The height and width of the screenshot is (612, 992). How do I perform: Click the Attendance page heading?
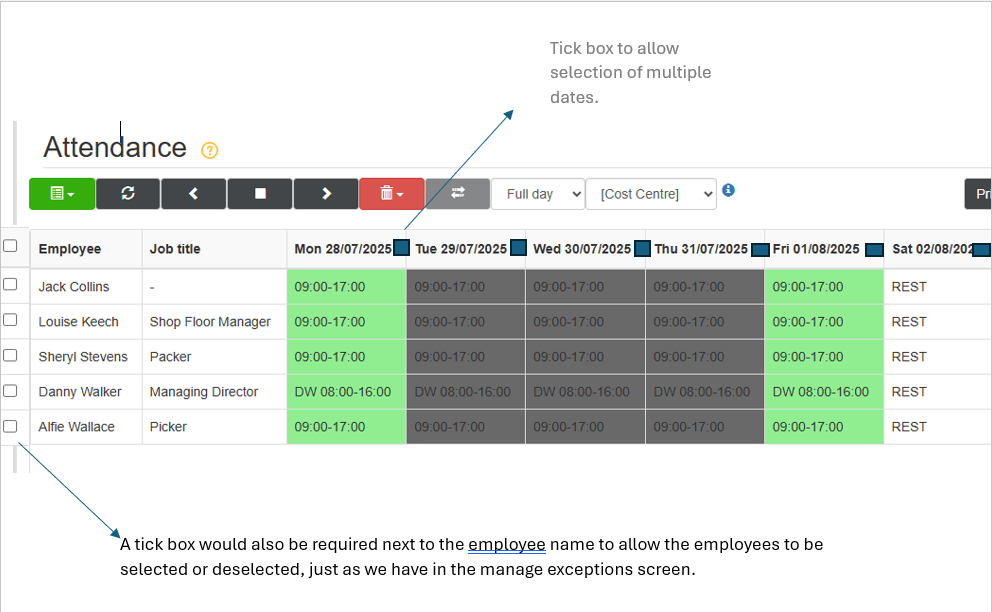[x=115, y=147]
